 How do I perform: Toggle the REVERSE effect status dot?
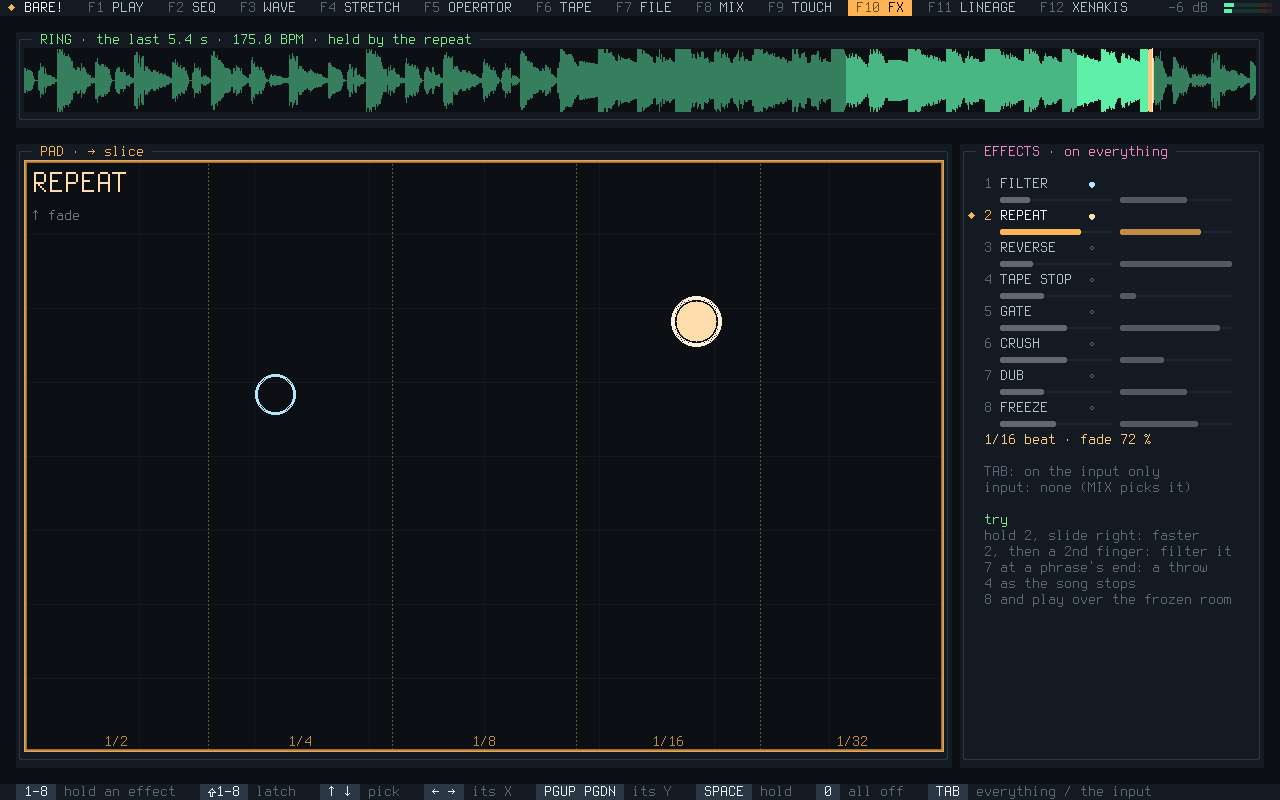coord(1092,248)
